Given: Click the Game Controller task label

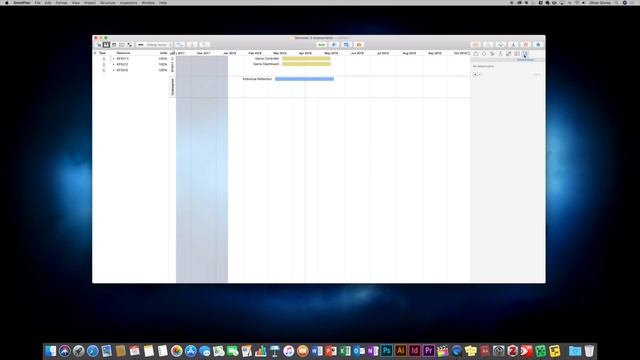Looking at the screenshot, I should 267,58.
